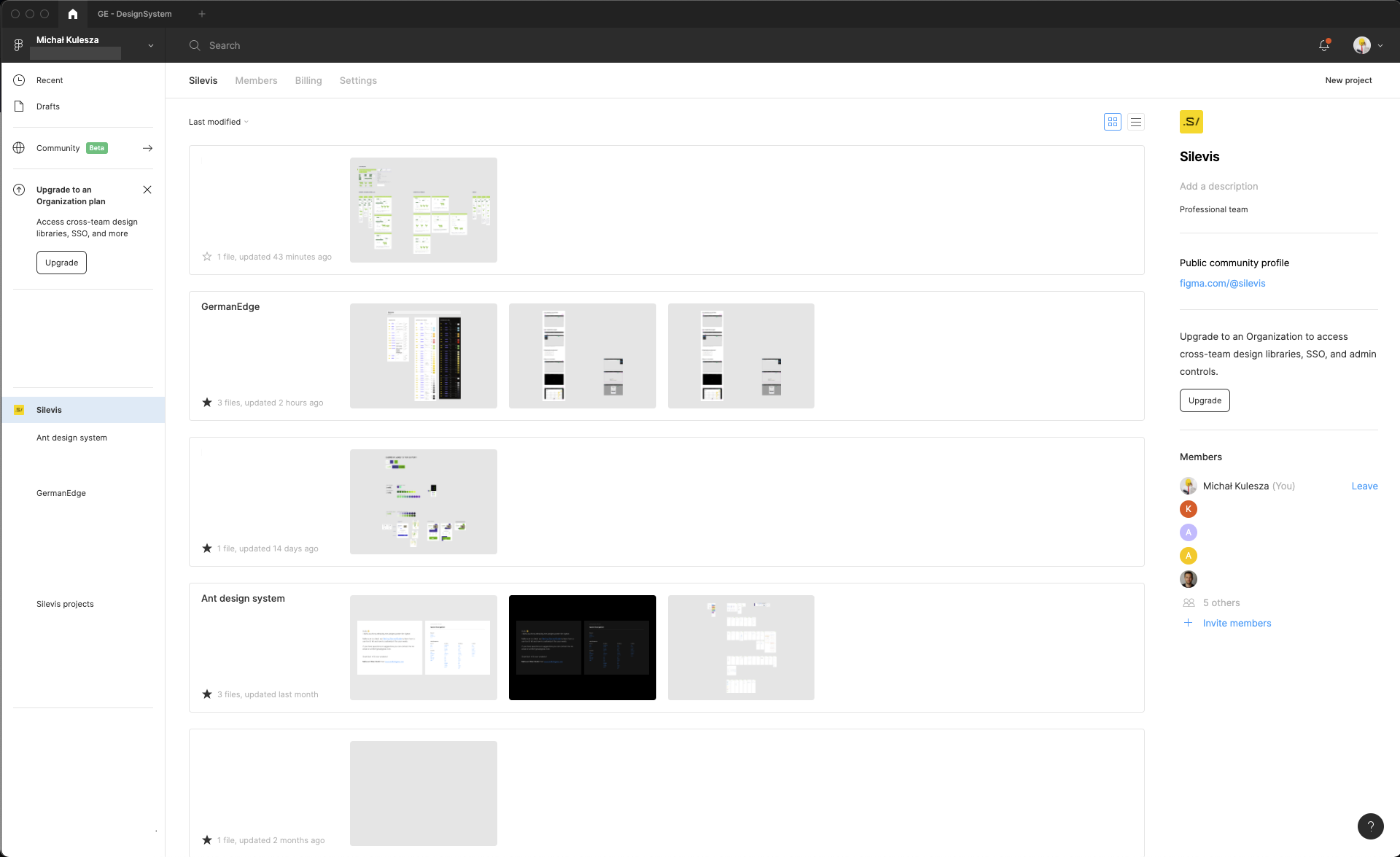Unstar the GermanEdge project
This screenshot has height=857, width=1400.
[207, 403]
